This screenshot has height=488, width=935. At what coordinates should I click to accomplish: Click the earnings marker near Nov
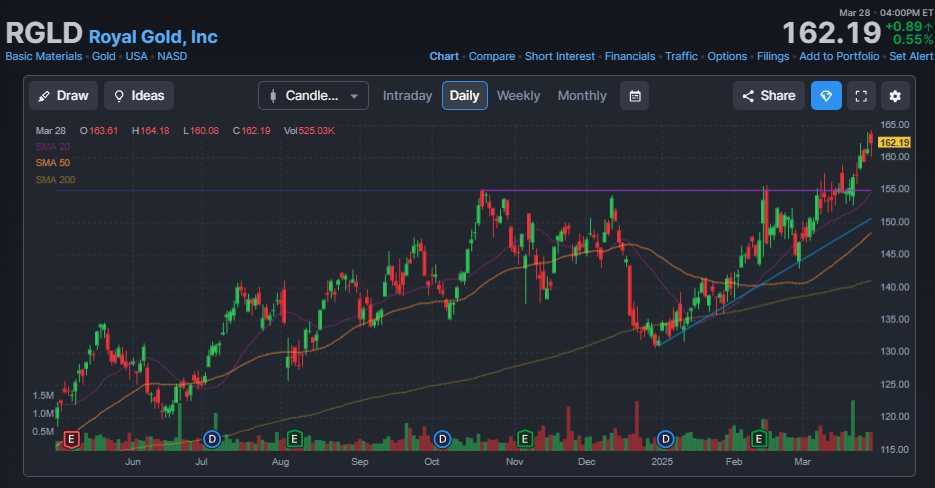pyautogui.click(x=525, y=440)
